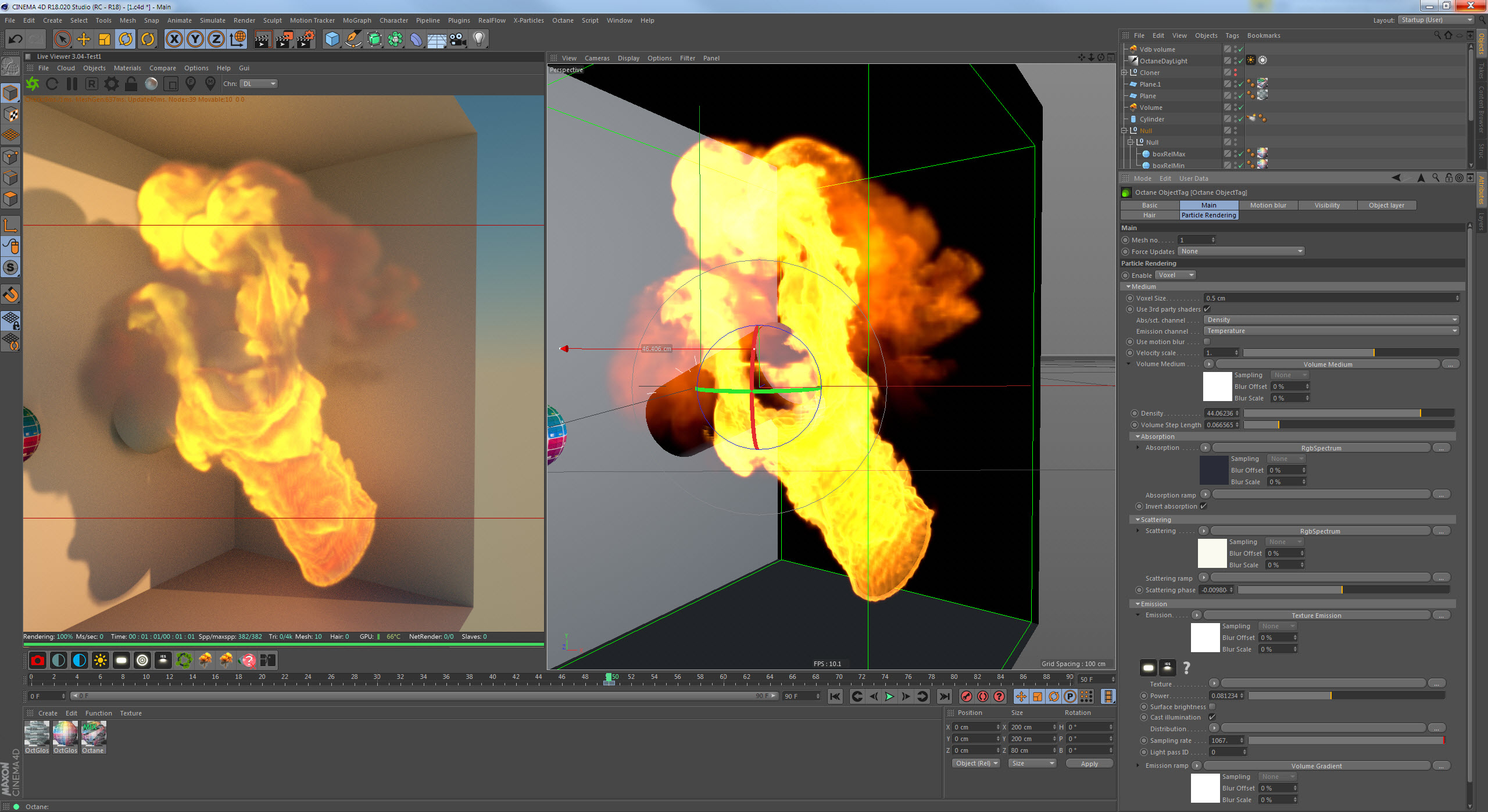The image size is (1488, 812).
Task: Open Edit Render Settings clapperboard icon
Action: tap(305, 39)
